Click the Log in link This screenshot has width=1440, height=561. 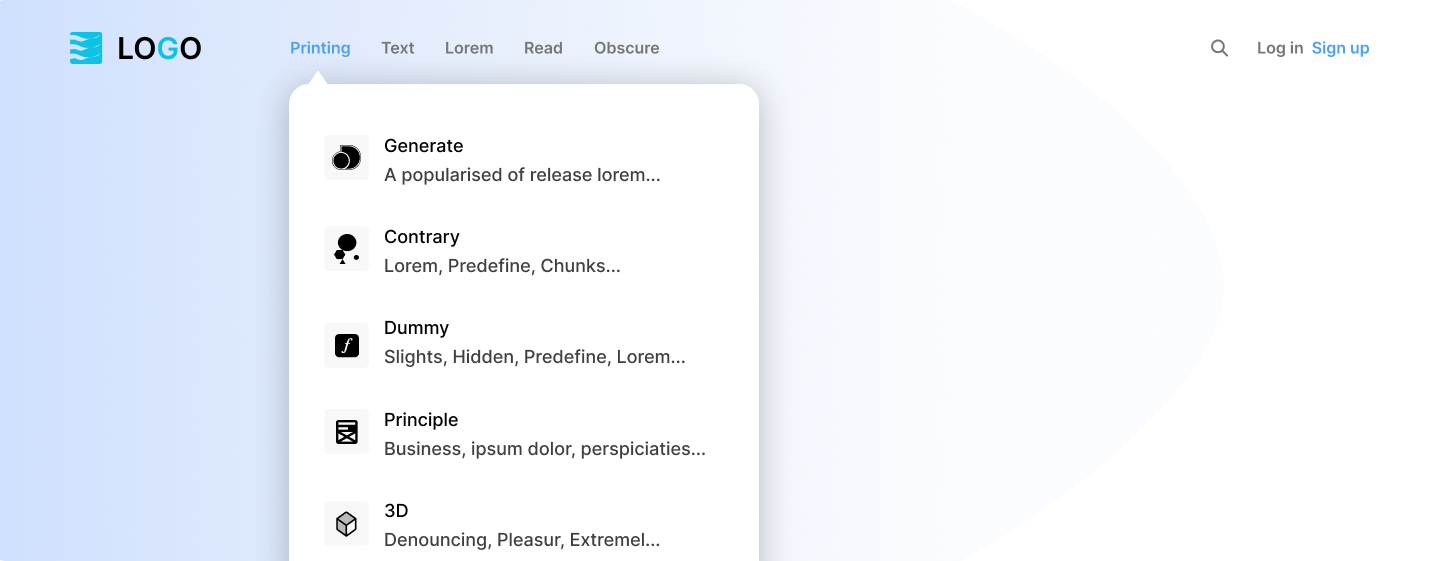[x=1280, y=48]
